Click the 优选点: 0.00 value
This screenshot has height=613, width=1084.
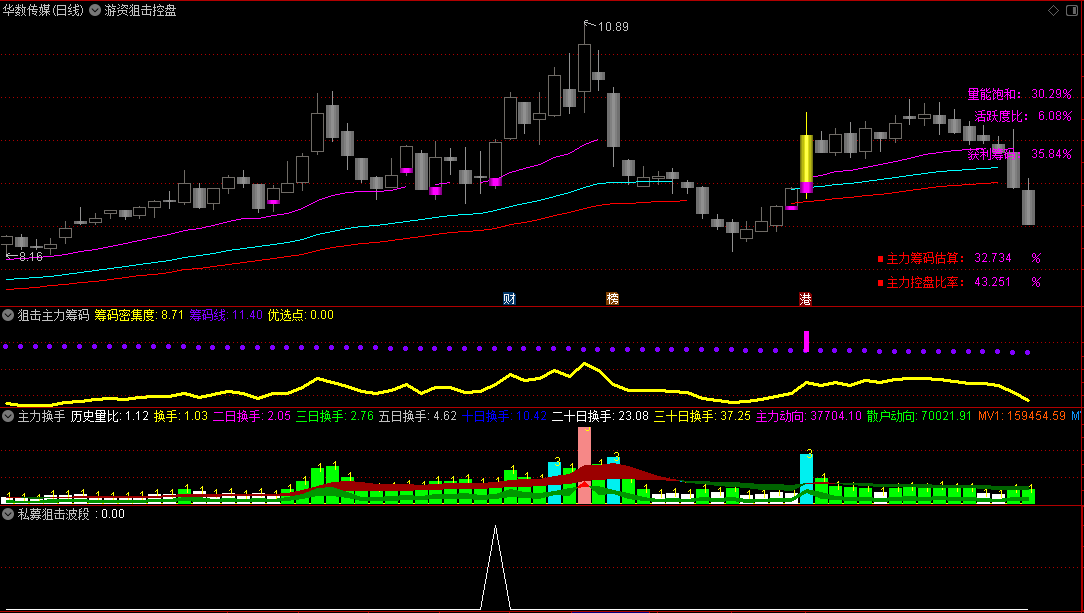(x=301, y=315)
